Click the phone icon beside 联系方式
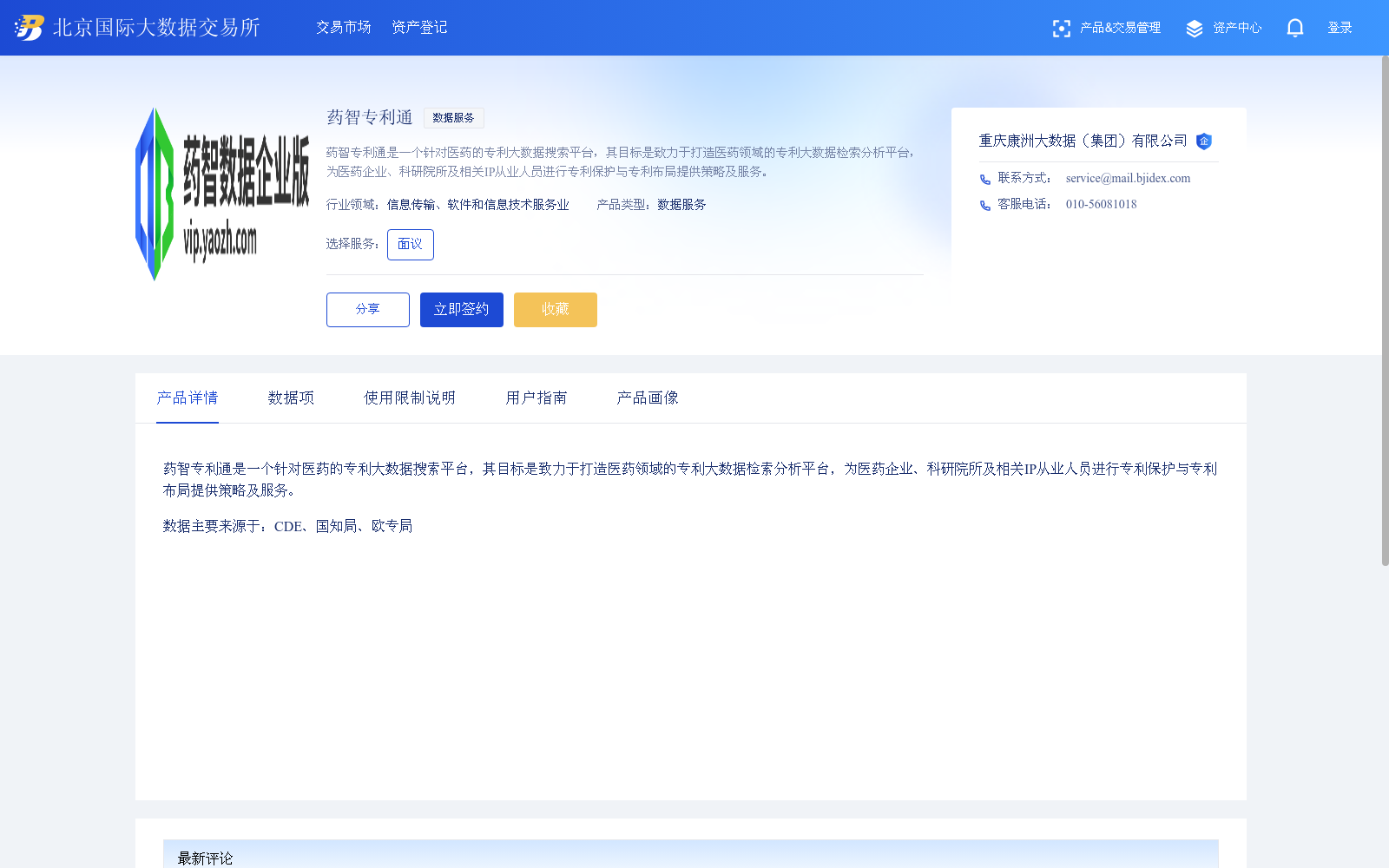The height and width of the screenshot is (868, 1389). click(985, 180)
